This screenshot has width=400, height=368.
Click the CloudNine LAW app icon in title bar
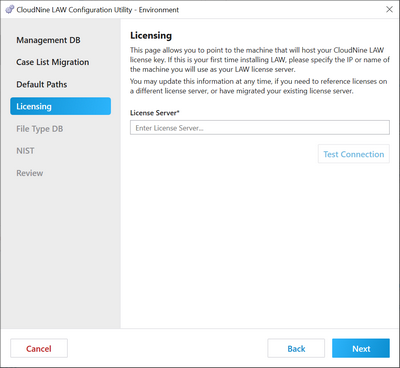(10, 10)
